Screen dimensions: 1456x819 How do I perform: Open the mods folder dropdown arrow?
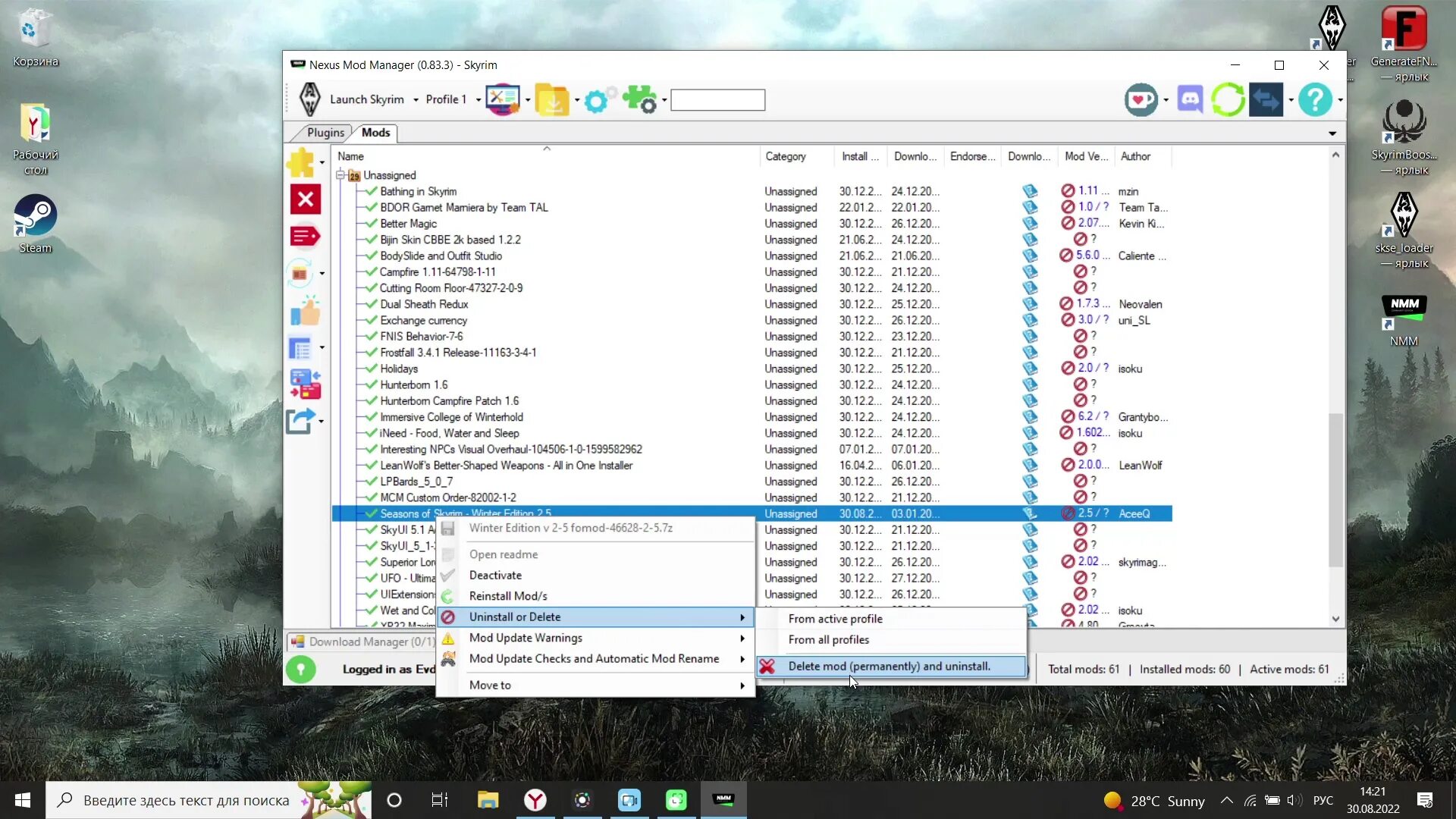click(x=577, y=100)
